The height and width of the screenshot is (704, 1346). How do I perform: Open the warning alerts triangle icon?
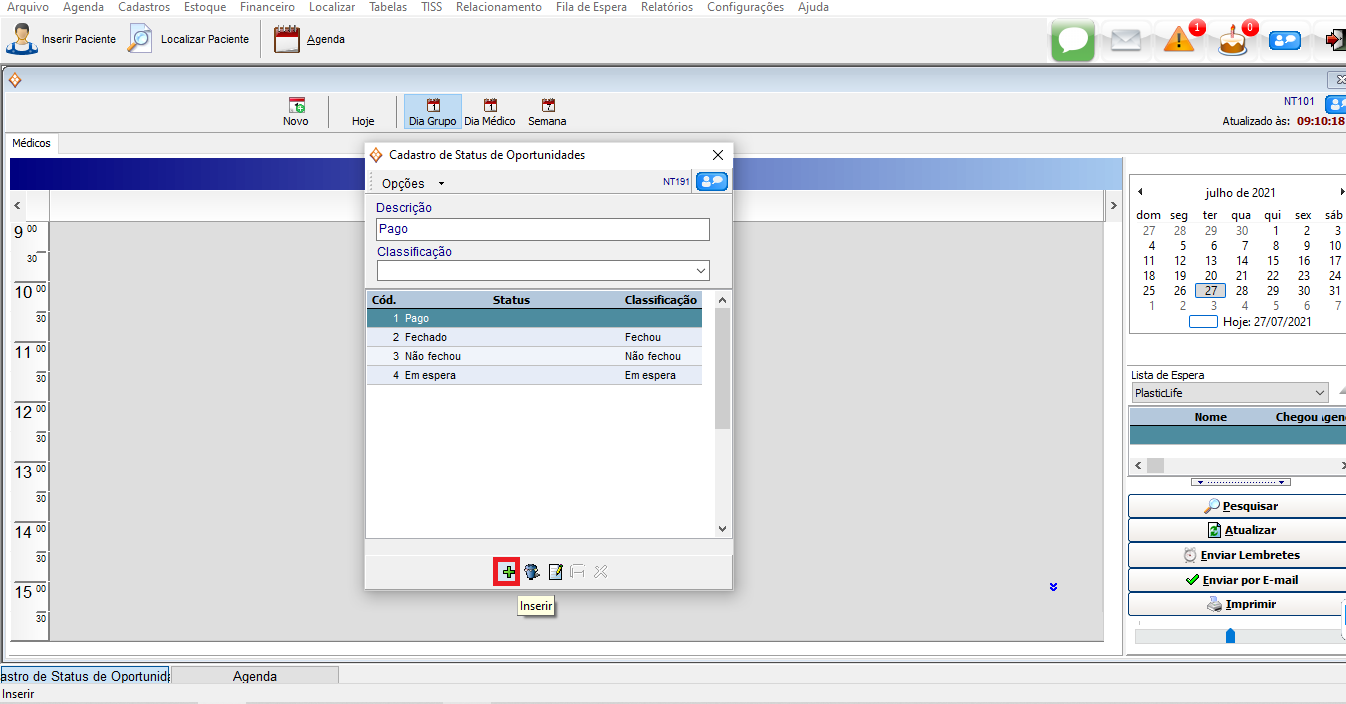coord(1179,40)
